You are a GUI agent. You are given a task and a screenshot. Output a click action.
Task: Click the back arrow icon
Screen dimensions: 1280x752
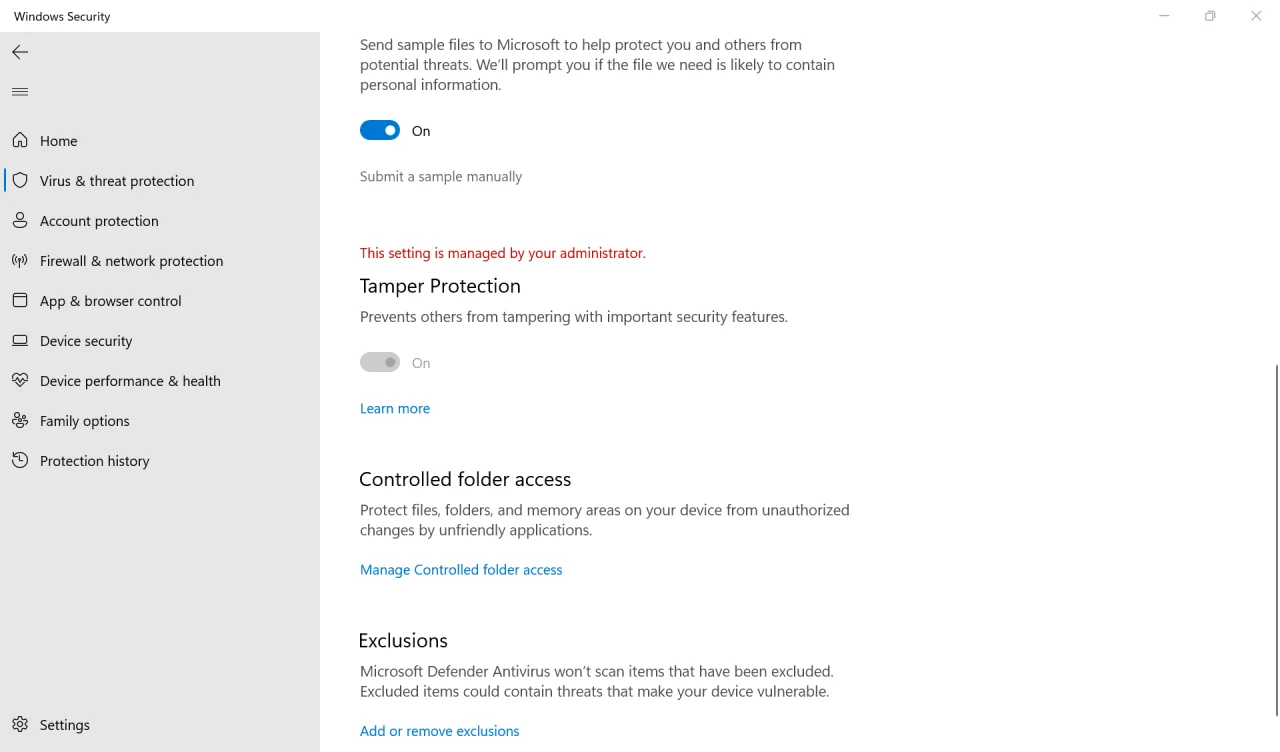20,52
